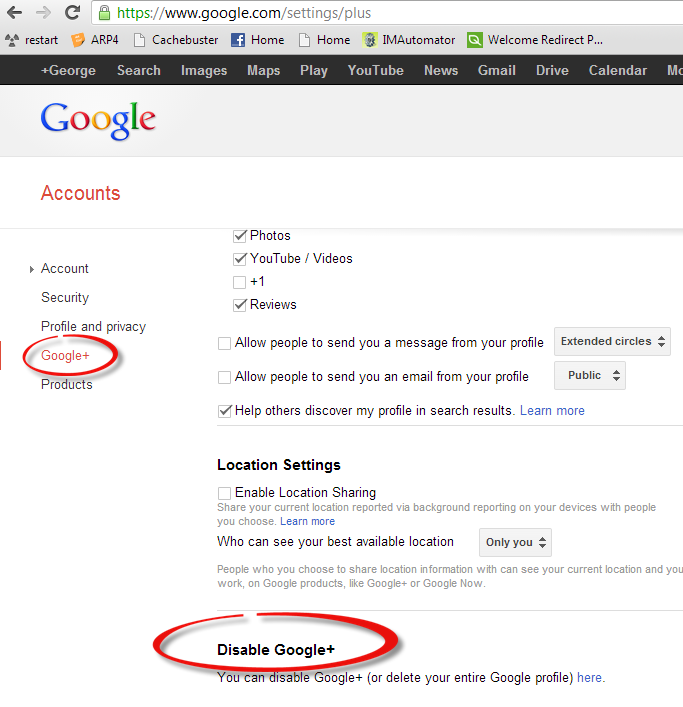
Task: Click the green padlock security icon
Action: pos(104,13)
